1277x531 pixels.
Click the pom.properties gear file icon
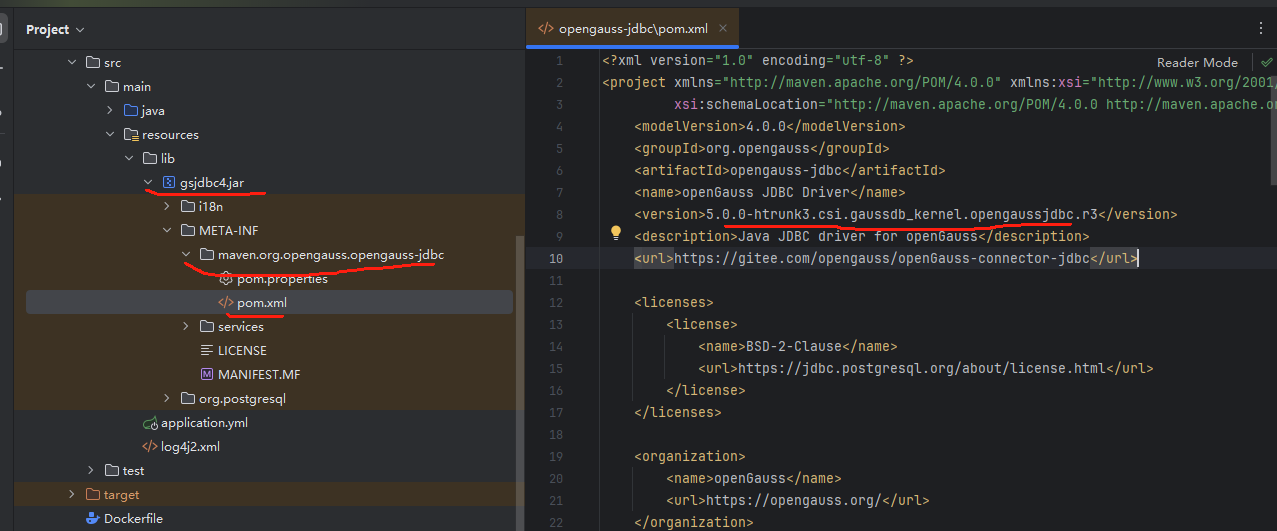pos(226,278)
